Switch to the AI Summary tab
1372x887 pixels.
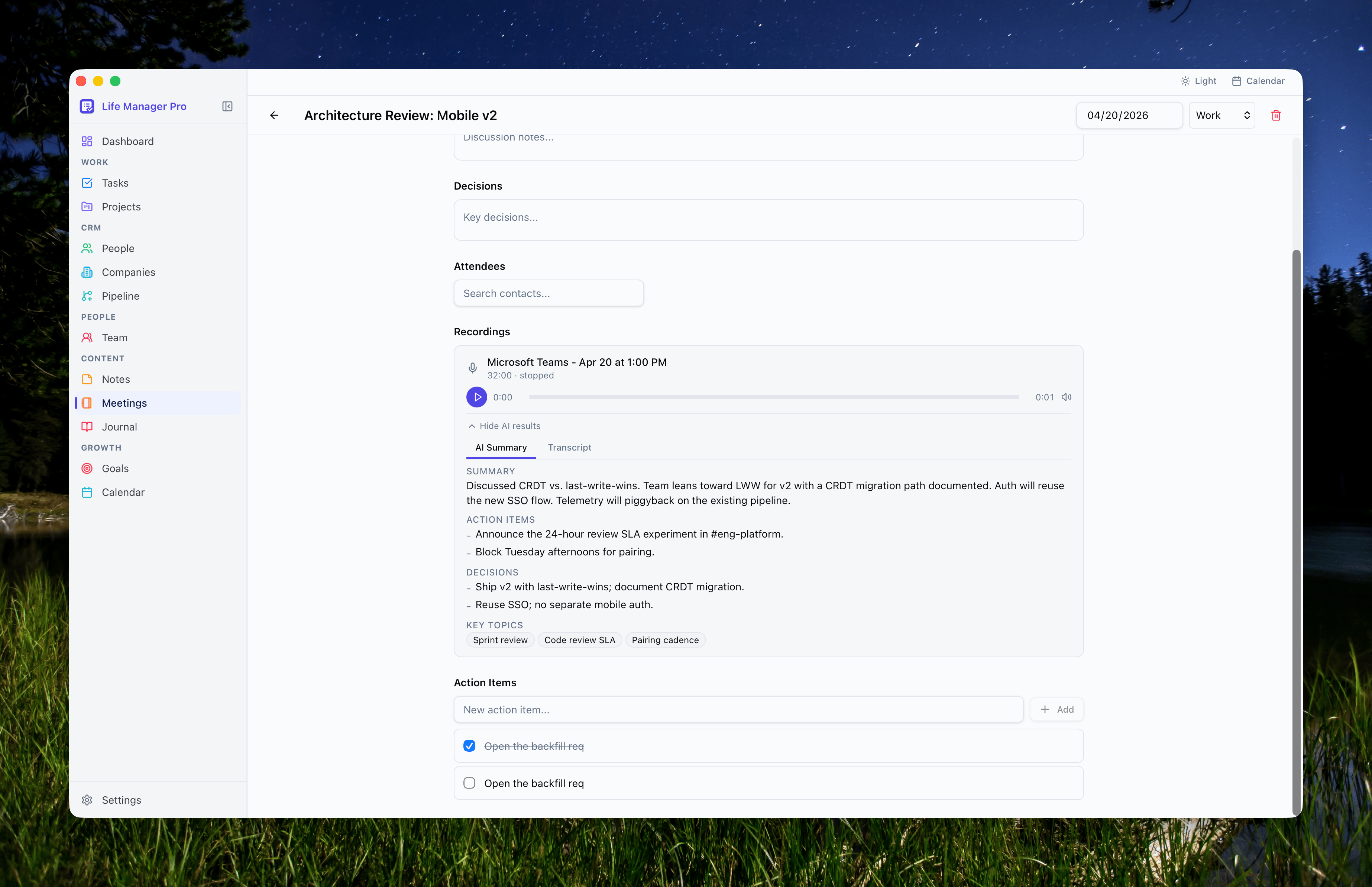tap(501, 448)
